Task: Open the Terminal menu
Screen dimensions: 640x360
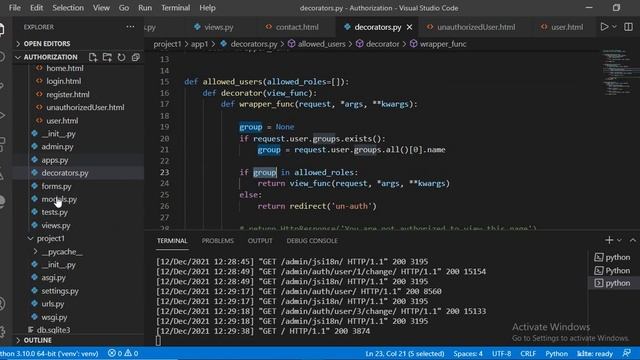Action: (x=176, y=8)
